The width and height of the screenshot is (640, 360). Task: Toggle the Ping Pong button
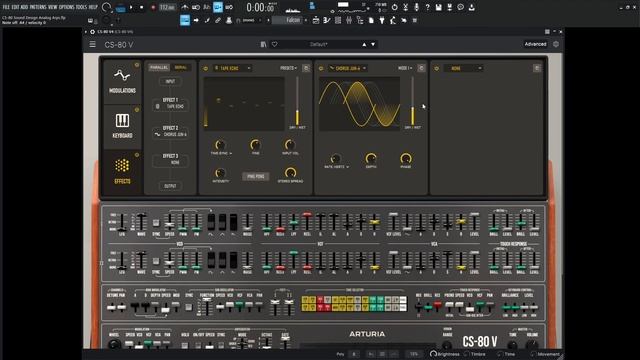(x=256, y=176)
